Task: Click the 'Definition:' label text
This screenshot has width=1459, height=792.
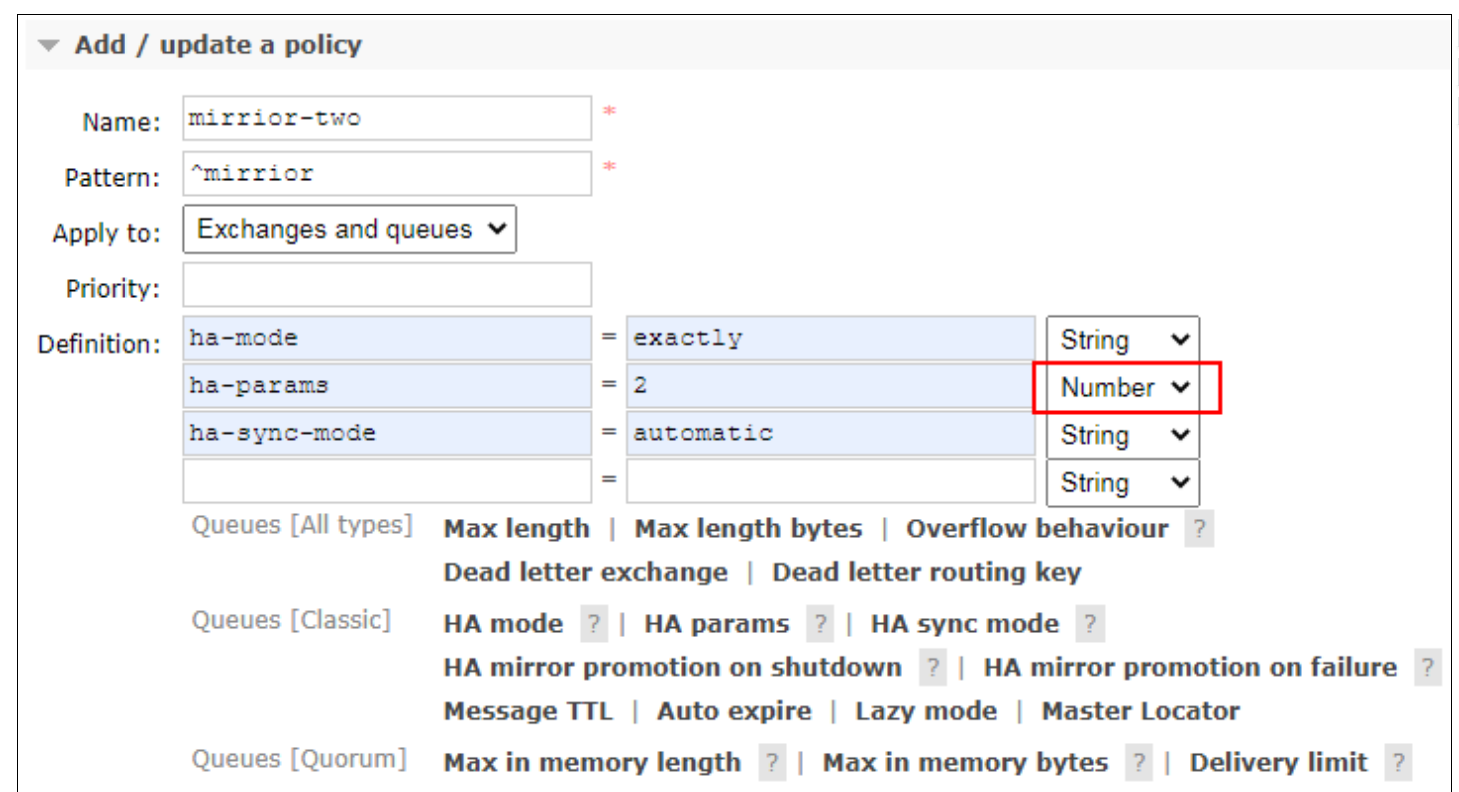Action: [x=99, y=344]
